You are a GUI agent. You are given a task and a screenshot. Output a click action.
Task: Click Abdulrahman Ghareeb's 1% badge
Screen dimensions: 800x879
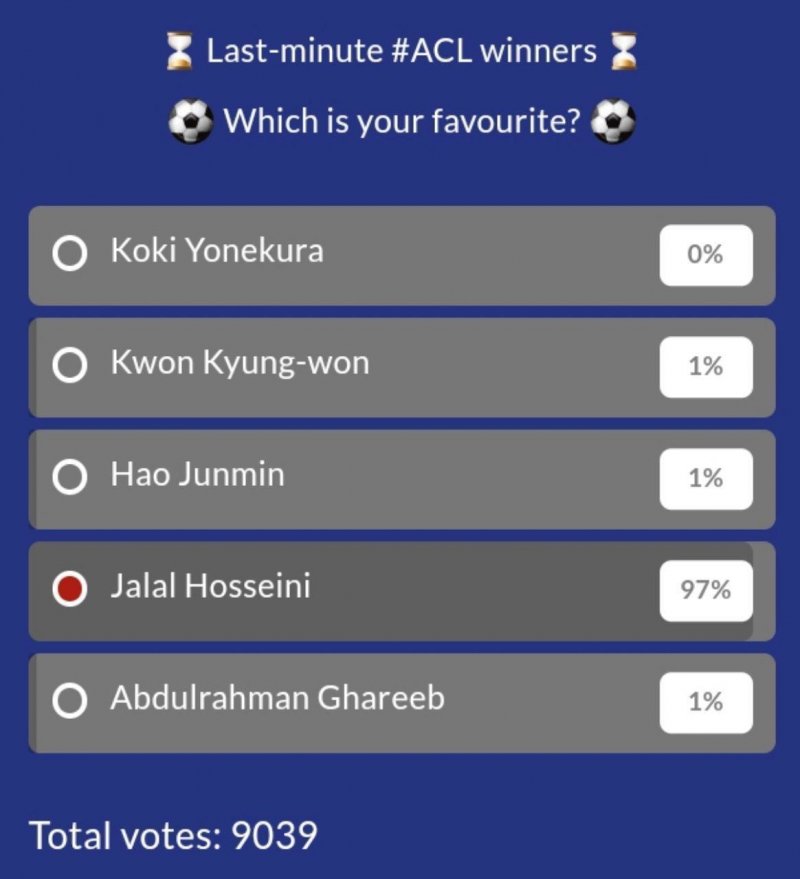[705, 703]
